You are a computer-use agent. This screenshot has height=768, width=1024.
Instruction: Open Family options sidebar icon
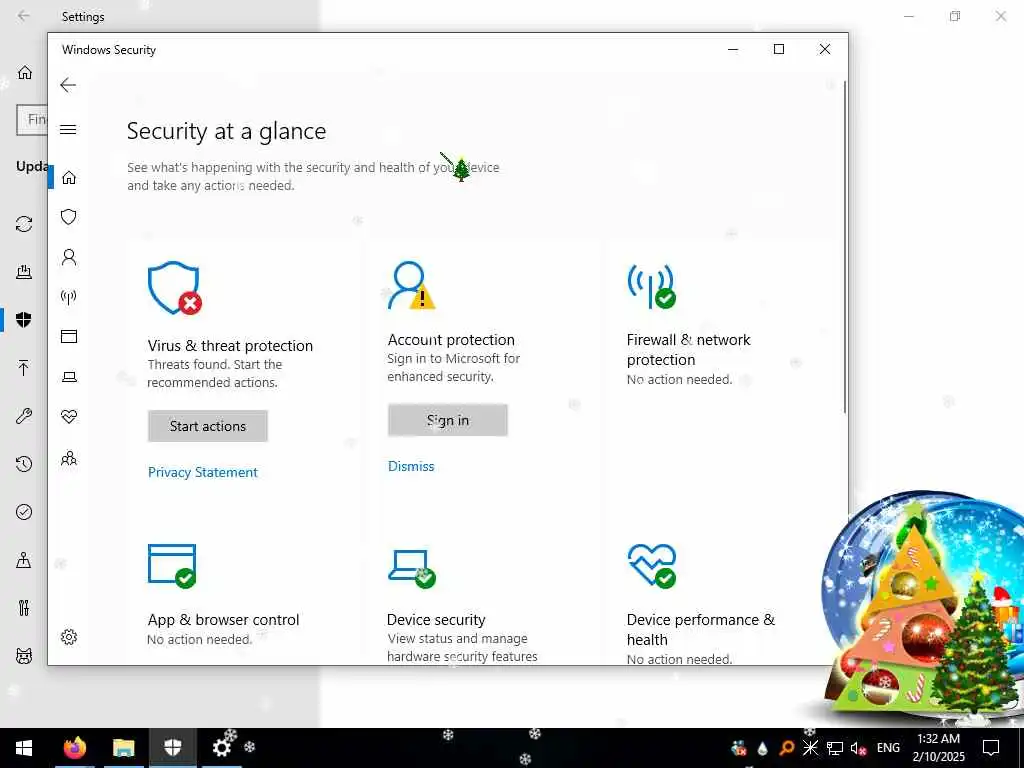69,458
